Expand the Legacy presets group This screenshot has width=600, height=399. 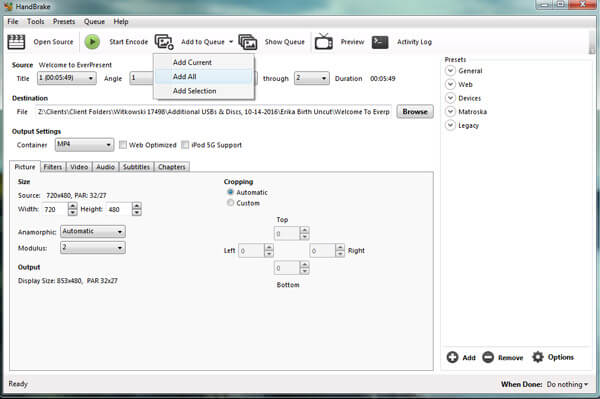pyautogui.click(x=450, y=125)
